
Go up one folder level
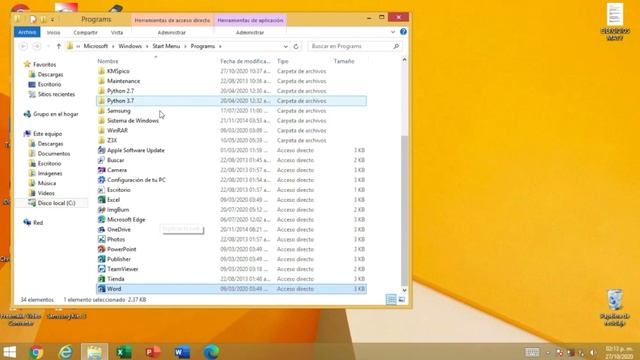pyautogui.click(x=59, y=47)
